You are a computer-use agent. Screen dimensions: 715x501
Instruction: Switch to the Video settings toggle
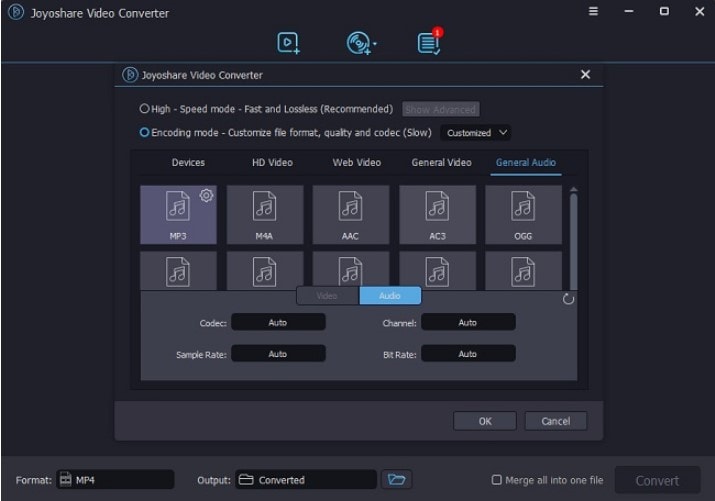(x=327, y=296)
